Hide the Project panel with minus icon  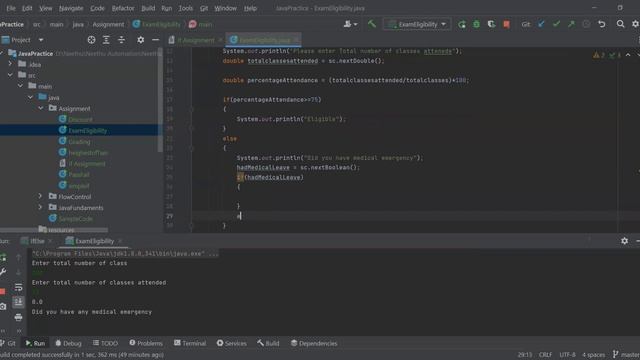click(x=155, y=40)
